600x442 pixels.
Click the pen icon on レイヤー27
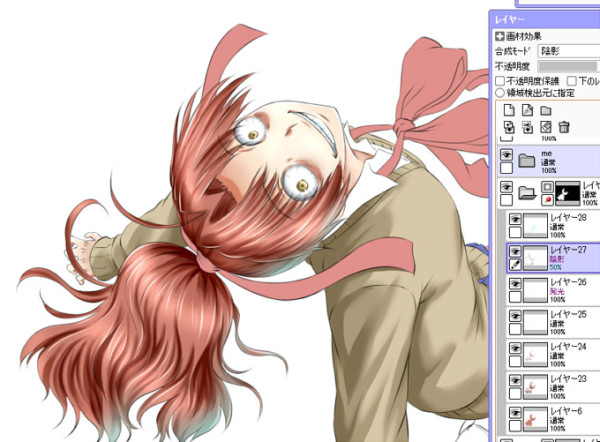[x=515, y=264]
